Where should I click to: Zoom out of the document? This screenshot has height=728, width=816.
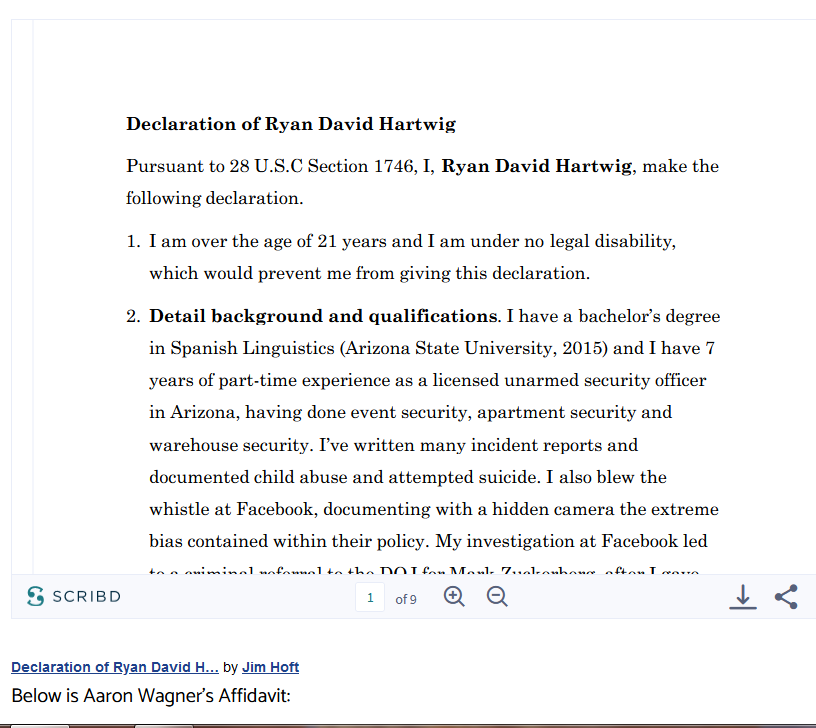[x=497, y=596]
